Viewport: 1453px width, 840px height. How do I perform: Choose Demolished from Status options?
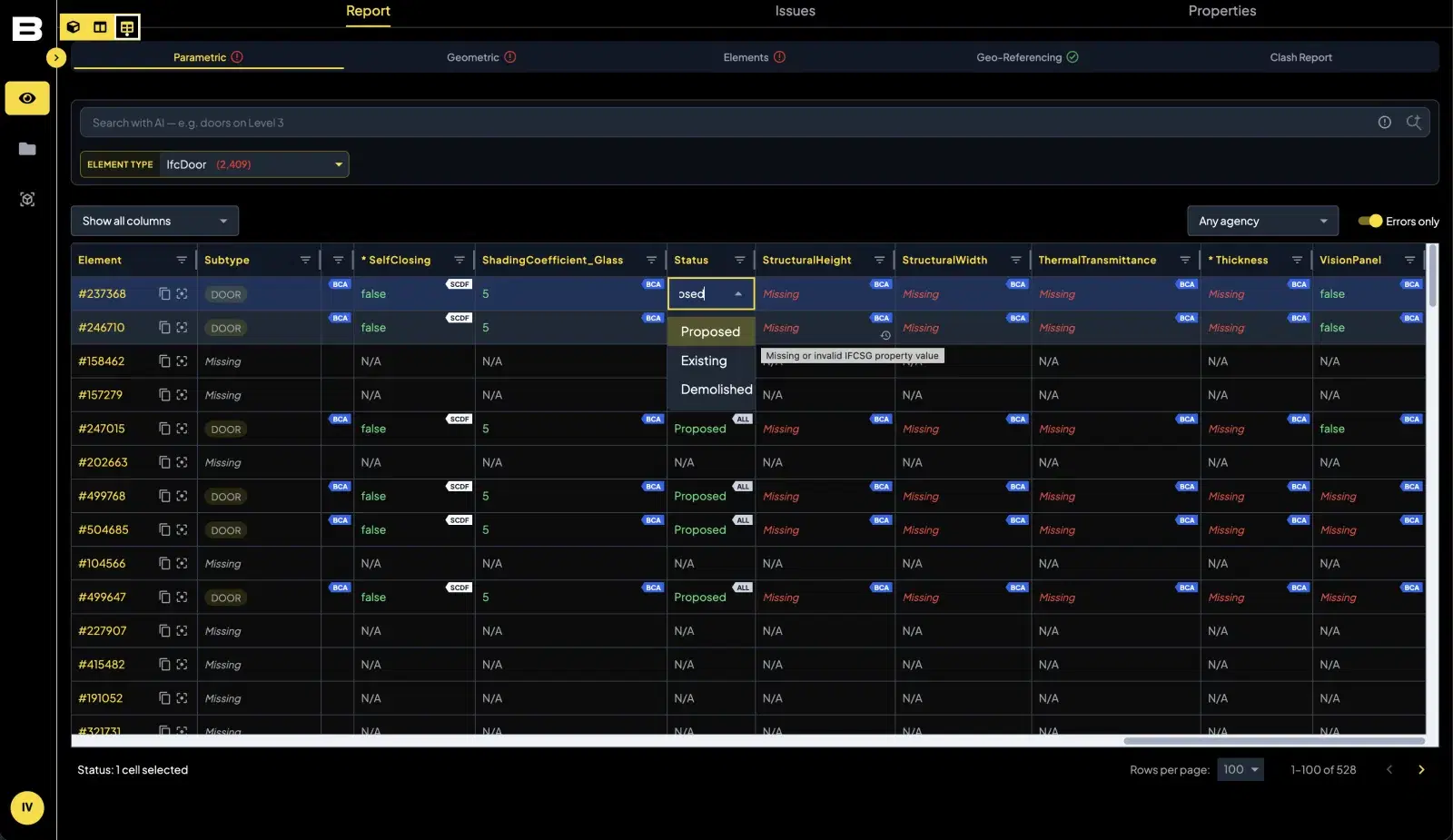[x=711, y=390]
